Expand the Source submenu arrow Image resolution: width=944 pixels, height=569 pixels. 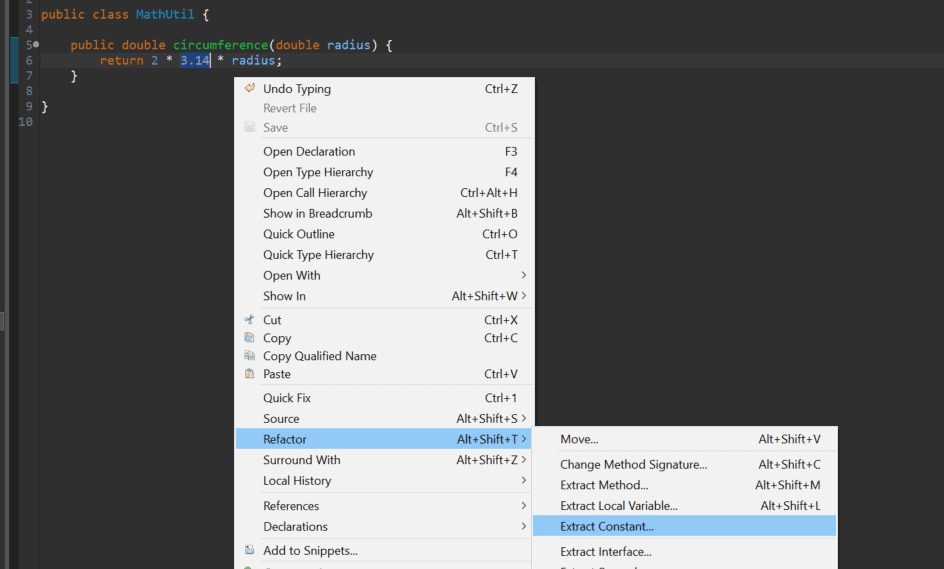(524, 418)
